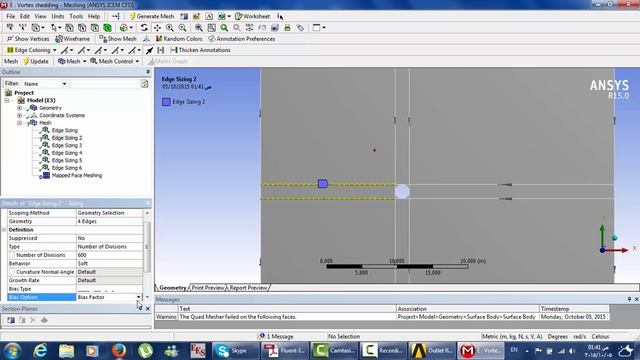Click the Rotate view tool icon
640x360 pixels.
point(144,28)
